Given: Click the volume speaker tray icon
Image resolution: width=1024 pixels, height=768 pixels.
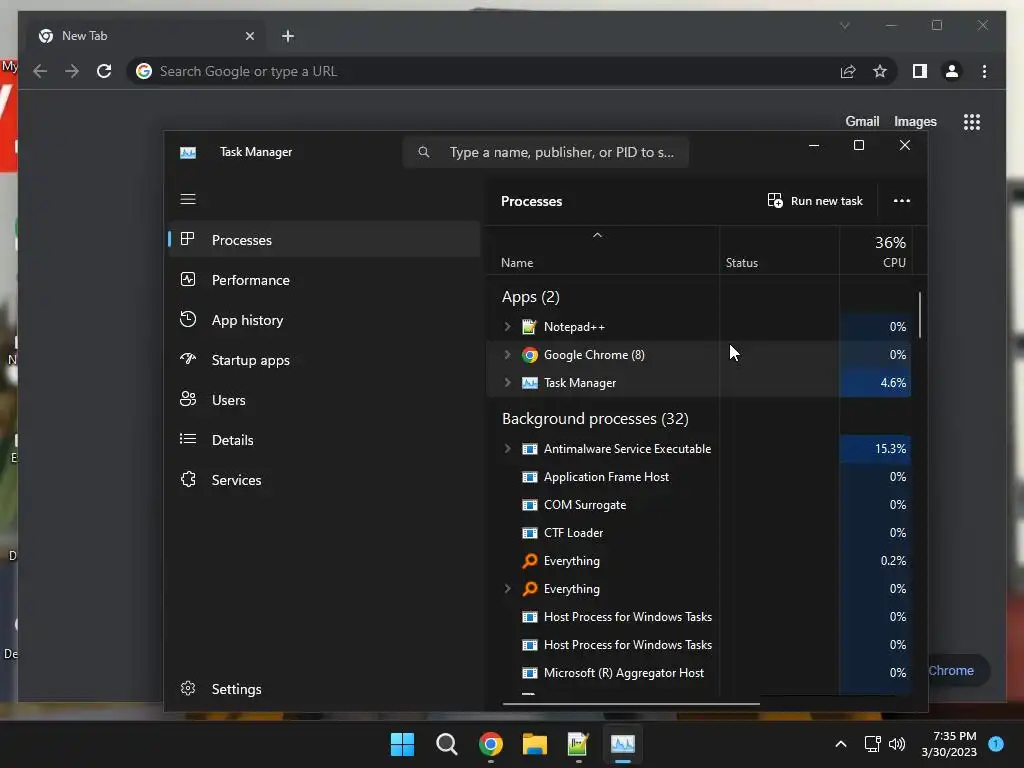Looking at the screenshot, I should (897, 744).
